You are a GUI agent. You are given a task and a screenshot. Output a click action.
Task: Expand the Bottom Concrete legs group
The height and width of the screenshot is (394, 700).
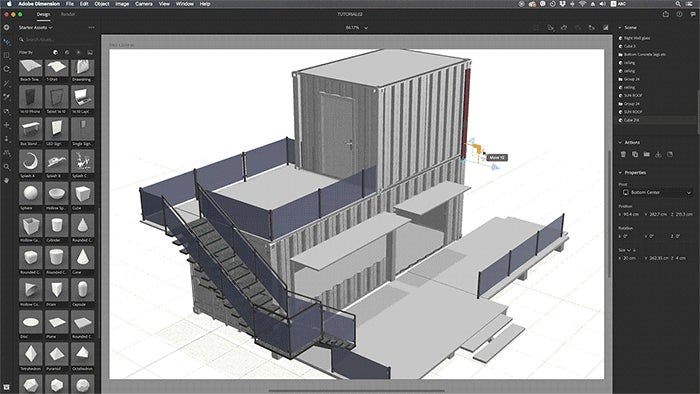pos(621,54)
